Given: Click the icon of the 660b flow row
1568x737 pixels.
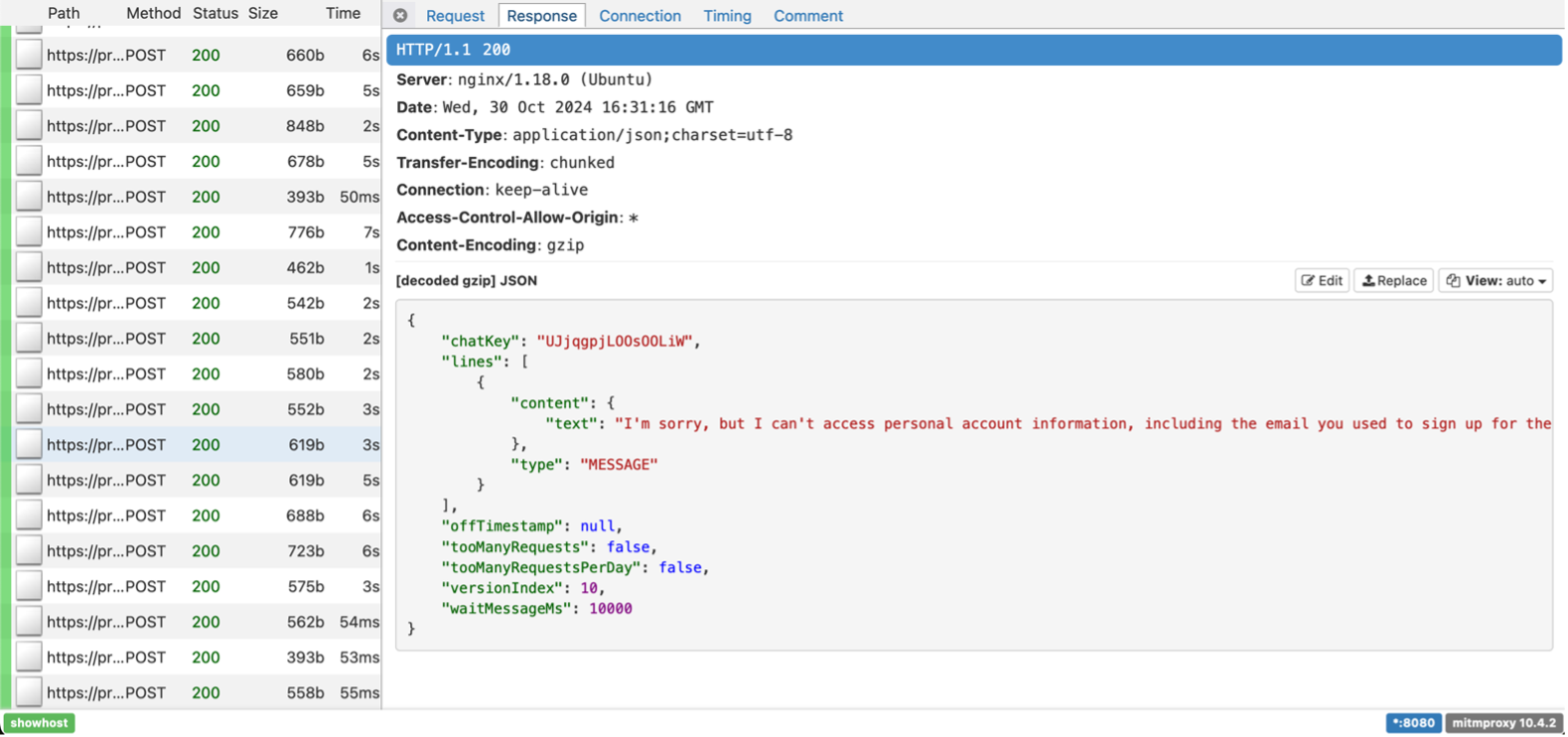Looking at the screenshot, I should [29, 56].
